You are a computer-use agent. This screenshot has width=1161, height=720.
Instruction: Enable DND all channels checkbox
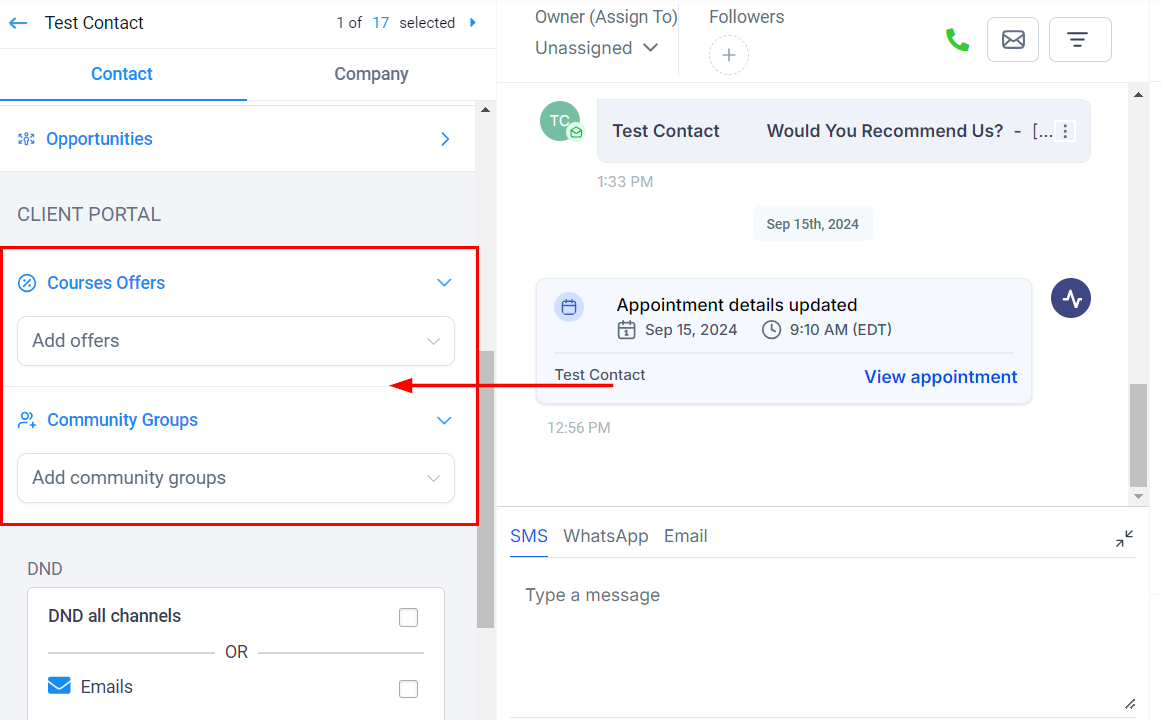(408, 617)
